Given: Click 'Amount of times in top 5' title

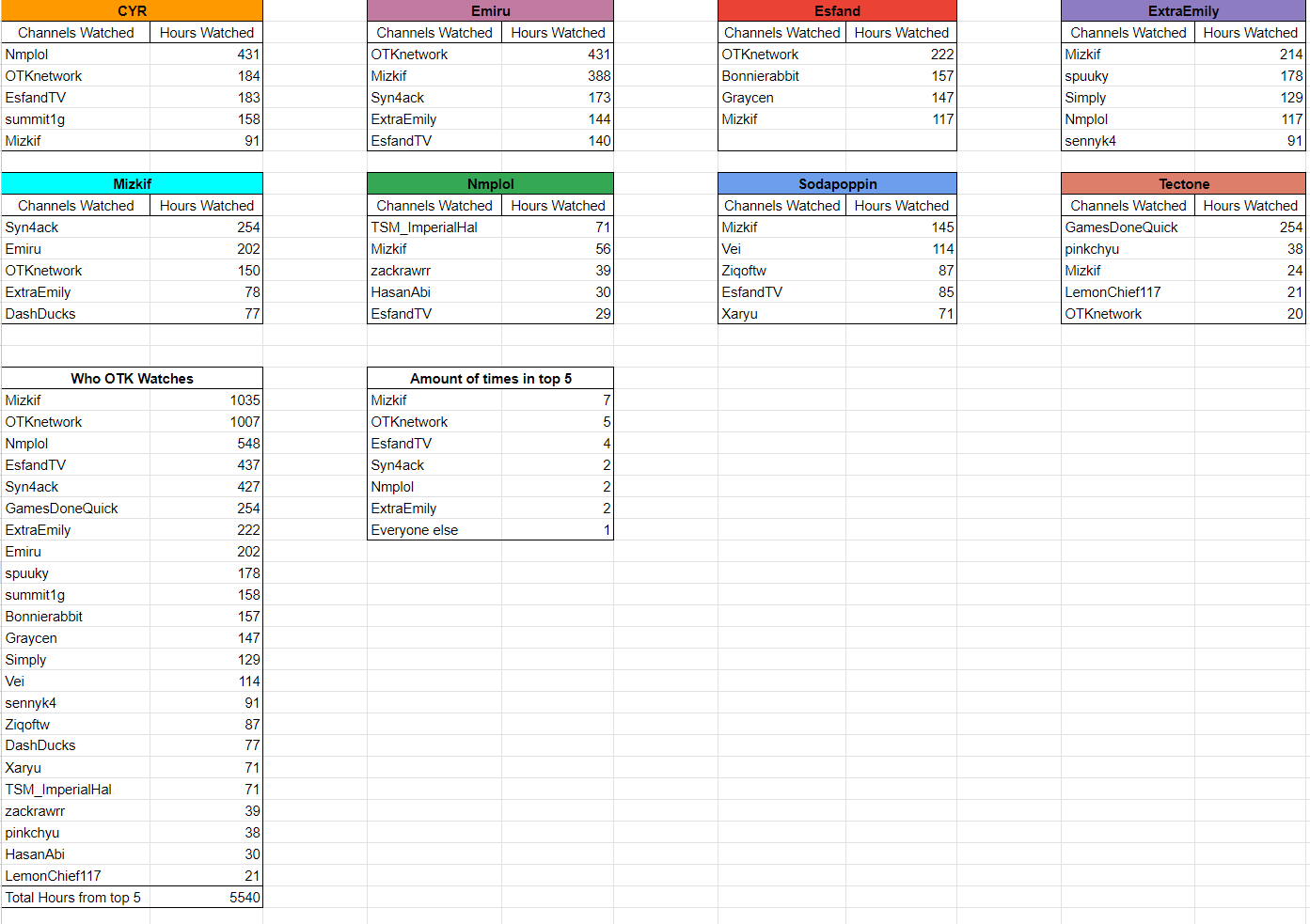Looking at the screenshot, I should click(490, 378).
